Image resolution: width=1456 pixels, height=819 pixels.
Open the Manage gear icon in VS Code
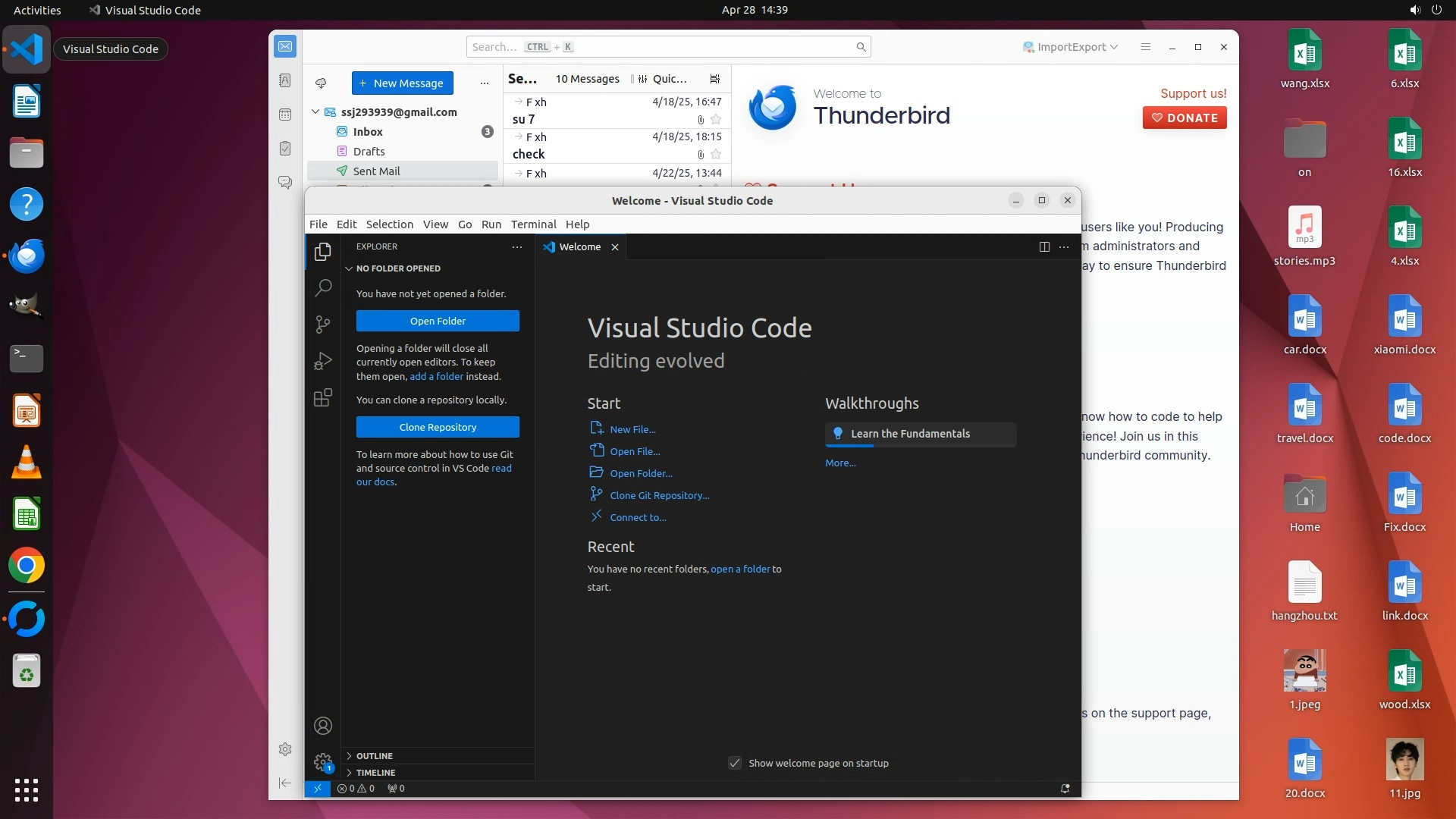pyautogui.click(x=323, y=761)
